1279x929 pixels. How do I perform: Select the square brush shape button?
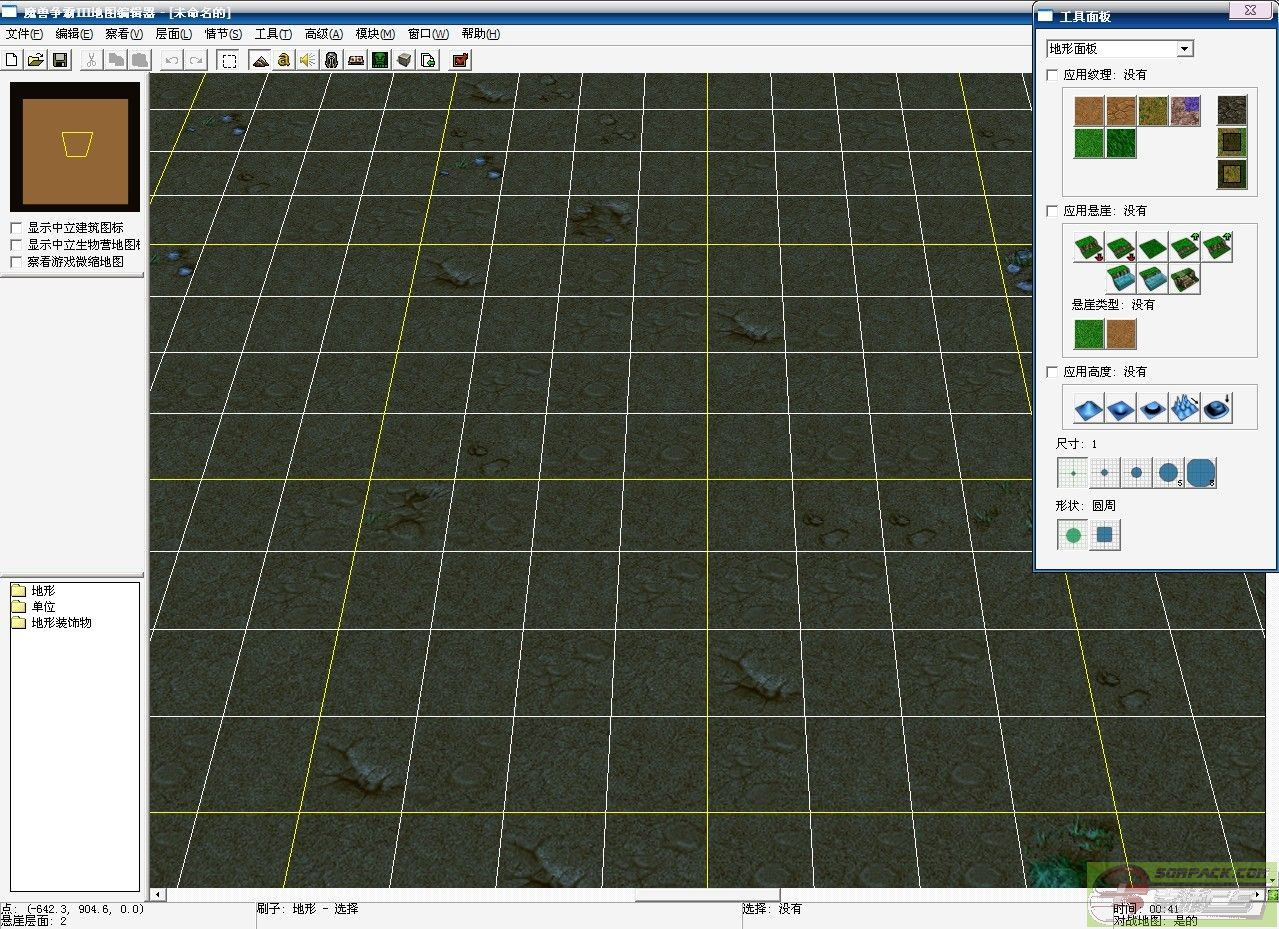point(1105,535)
